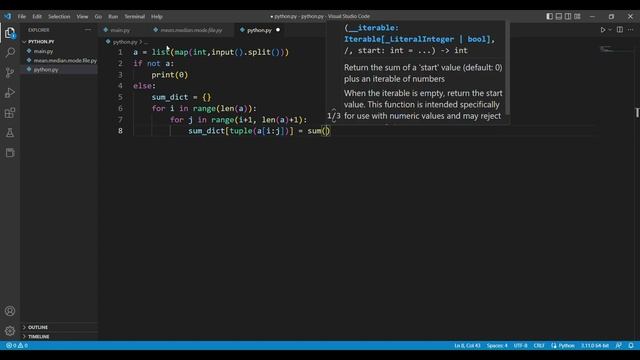The height and width of the screenshot is (360, 640).
Task: Place cursor inside sum() parentheses
Action: [326, 131]
